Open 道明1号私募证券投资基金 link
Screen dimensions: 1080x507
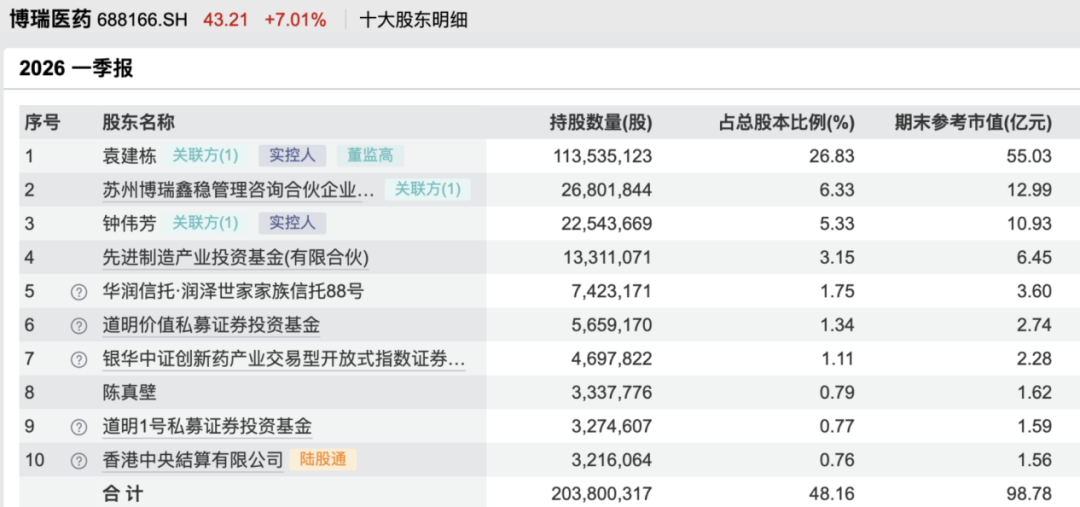[207, 427]
